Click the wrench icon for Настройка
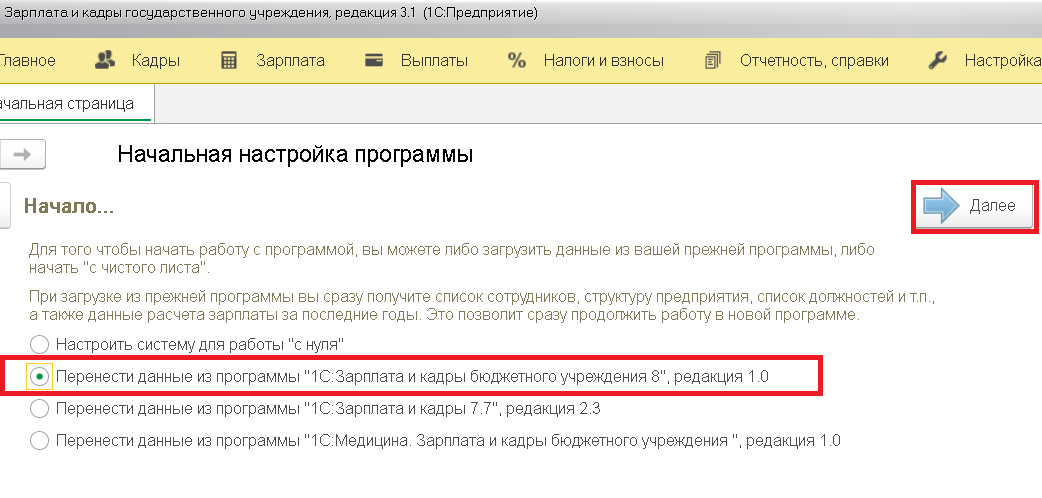This screenshot has height=498, width=1042. coord(936,61)
